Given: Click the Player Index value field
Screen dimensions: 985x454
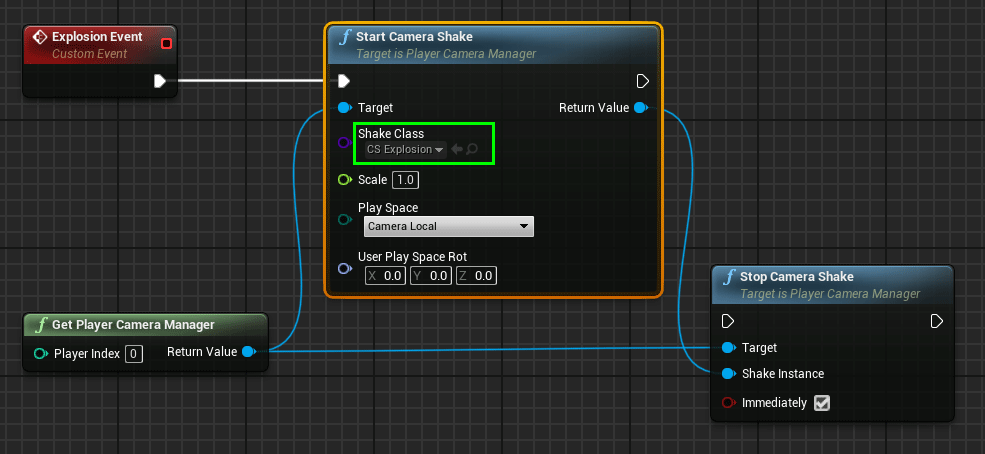Looking at the screenshot, I should click(134, 353).
